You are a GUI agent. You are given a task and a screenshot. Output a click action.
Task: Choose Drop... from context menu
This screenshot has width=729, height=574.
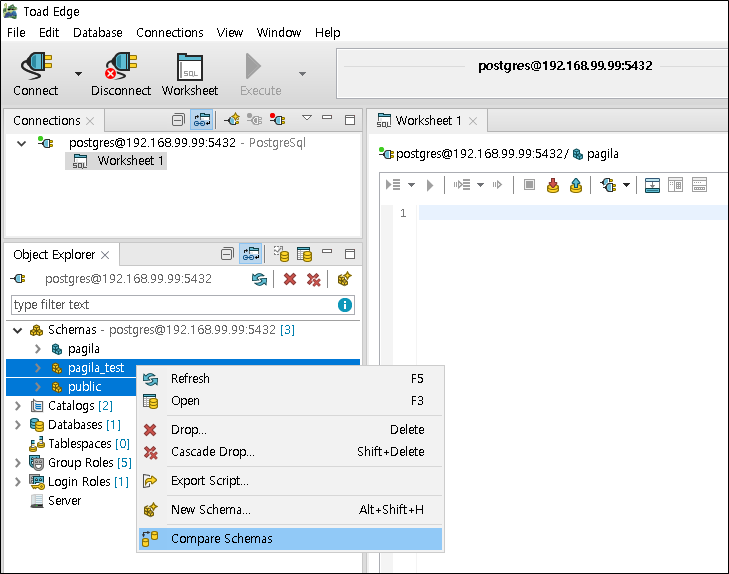[x=290, y=430]
